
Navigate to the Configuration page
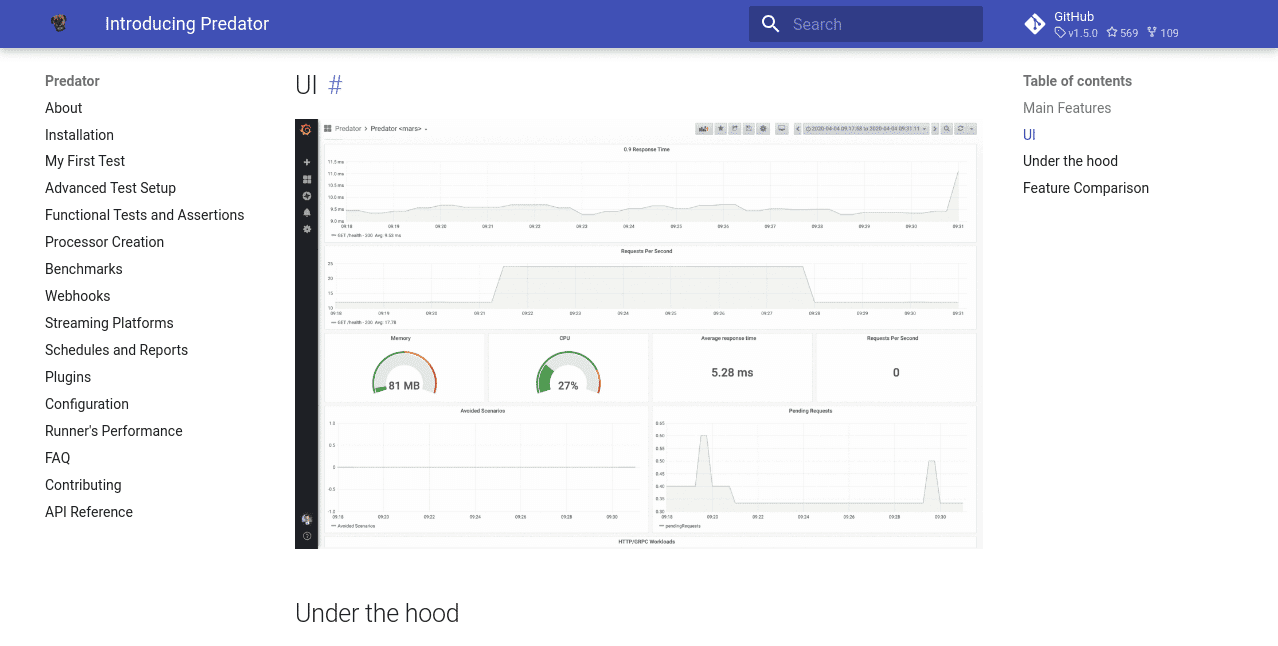tap(87, 404)
